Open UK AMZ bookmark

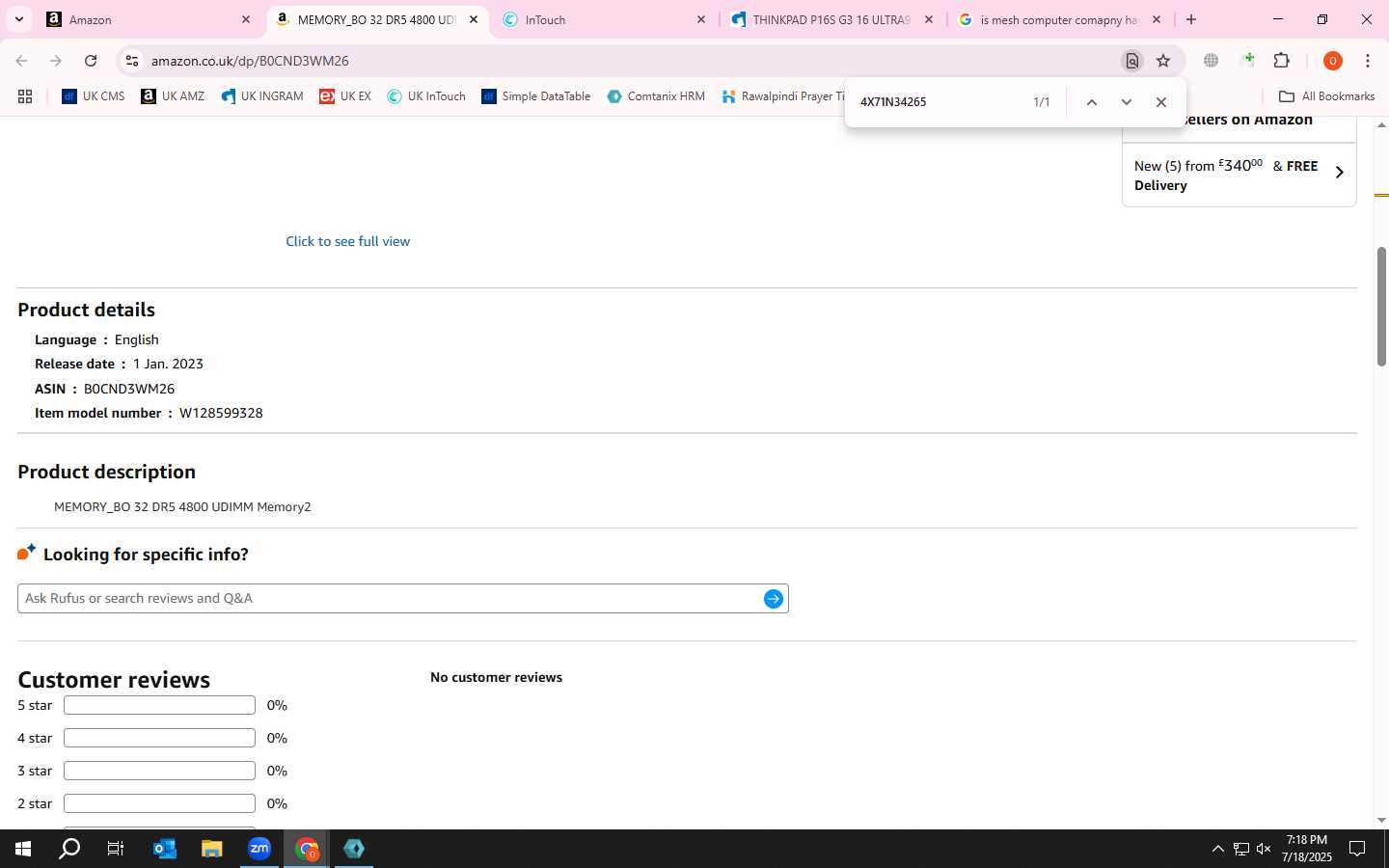click(173, 96)
